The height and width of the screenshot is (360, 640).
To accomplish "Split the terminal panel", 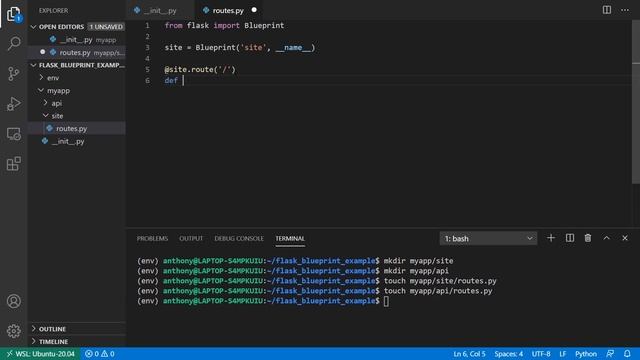I will pos(570,238).
